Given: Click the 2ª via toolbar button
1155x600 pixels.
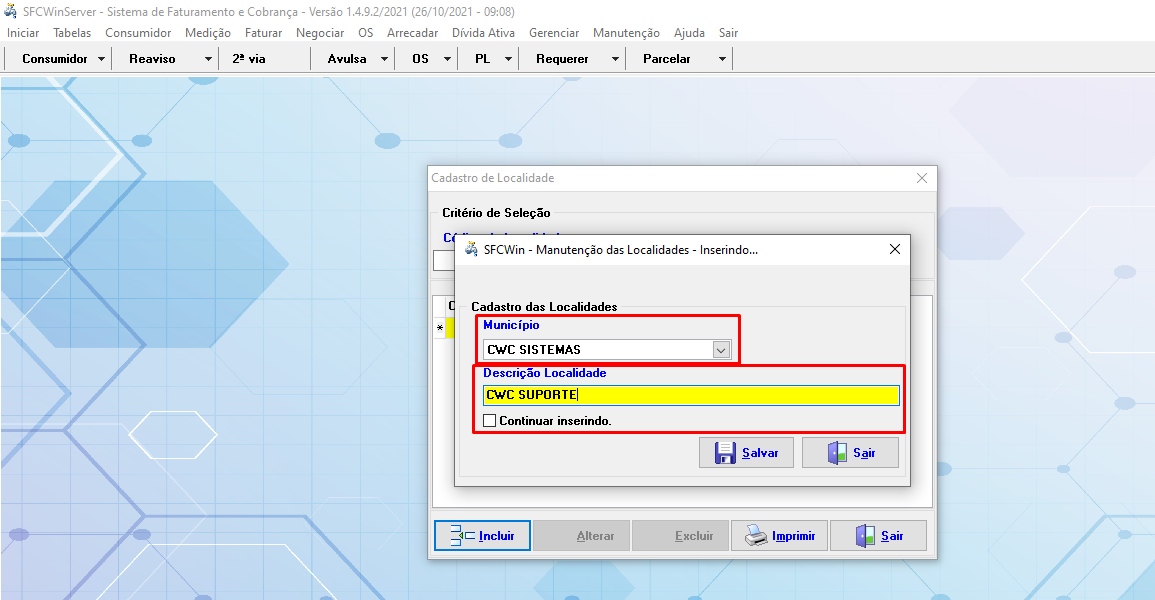Looking at the screenshot, I should [x=249, y=59].
